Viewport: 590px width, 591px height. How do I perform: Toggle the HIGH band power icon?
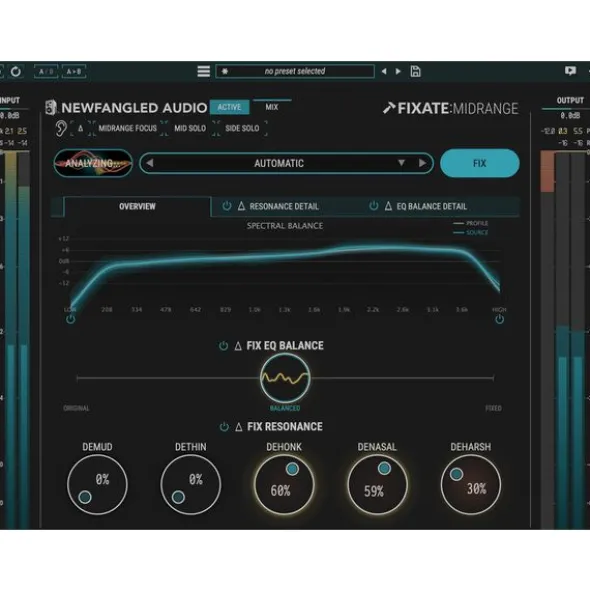[x=500, y=319]
